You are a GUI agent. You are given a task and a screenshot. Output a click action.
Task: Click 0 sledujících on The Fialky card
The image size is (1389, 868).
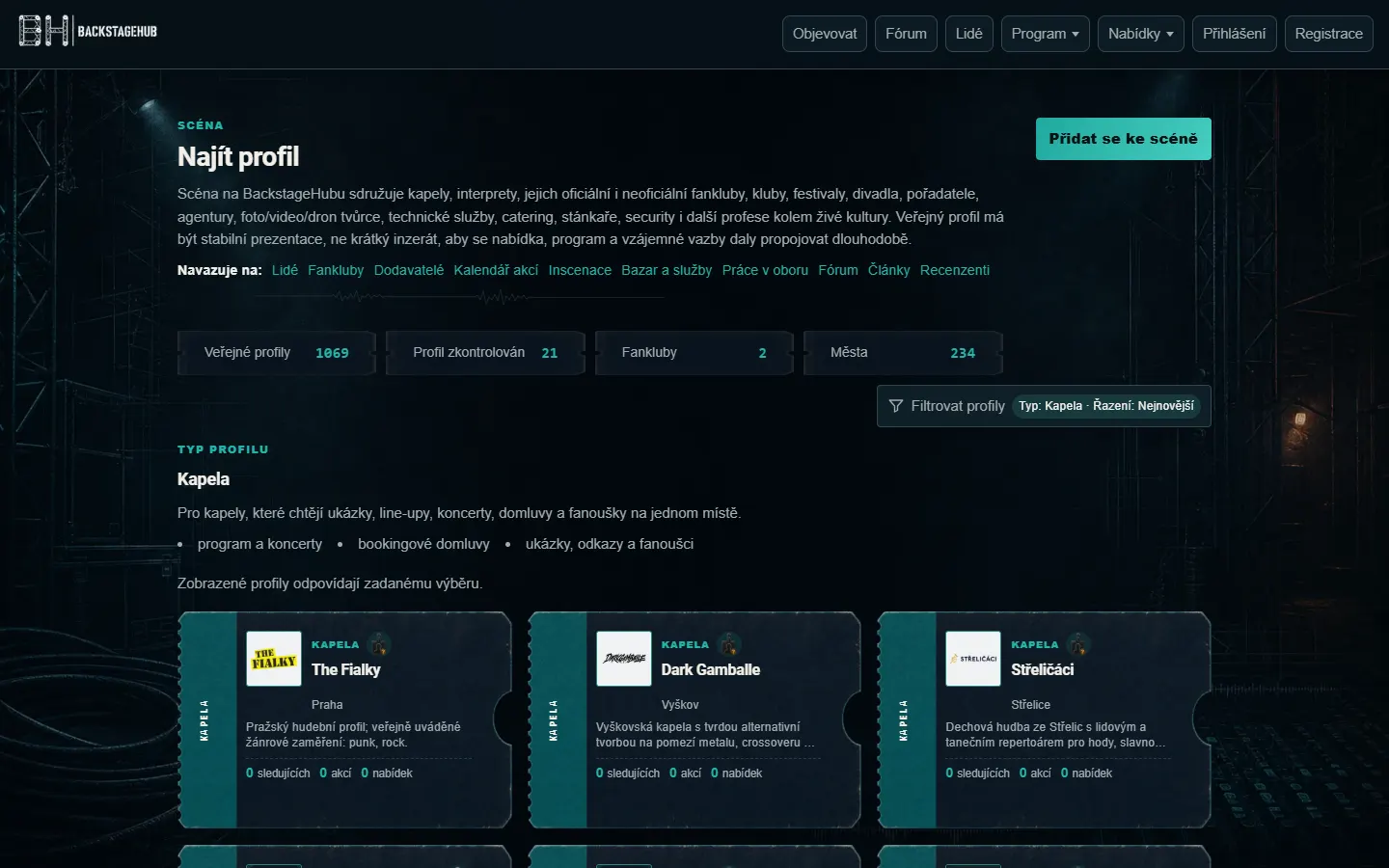pos(278,773)
